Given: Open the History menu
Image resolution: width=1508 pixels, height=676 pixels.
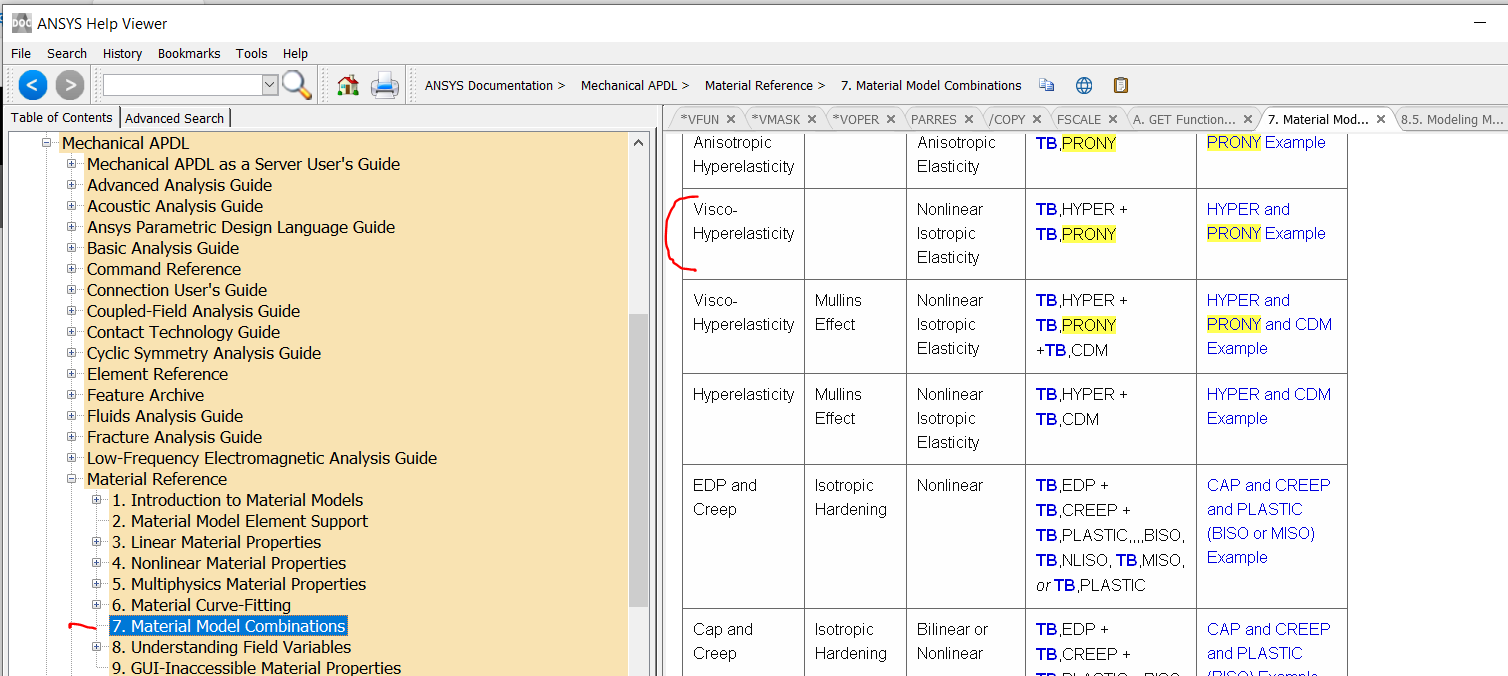Looking at the screenshot, I should 122,53.
